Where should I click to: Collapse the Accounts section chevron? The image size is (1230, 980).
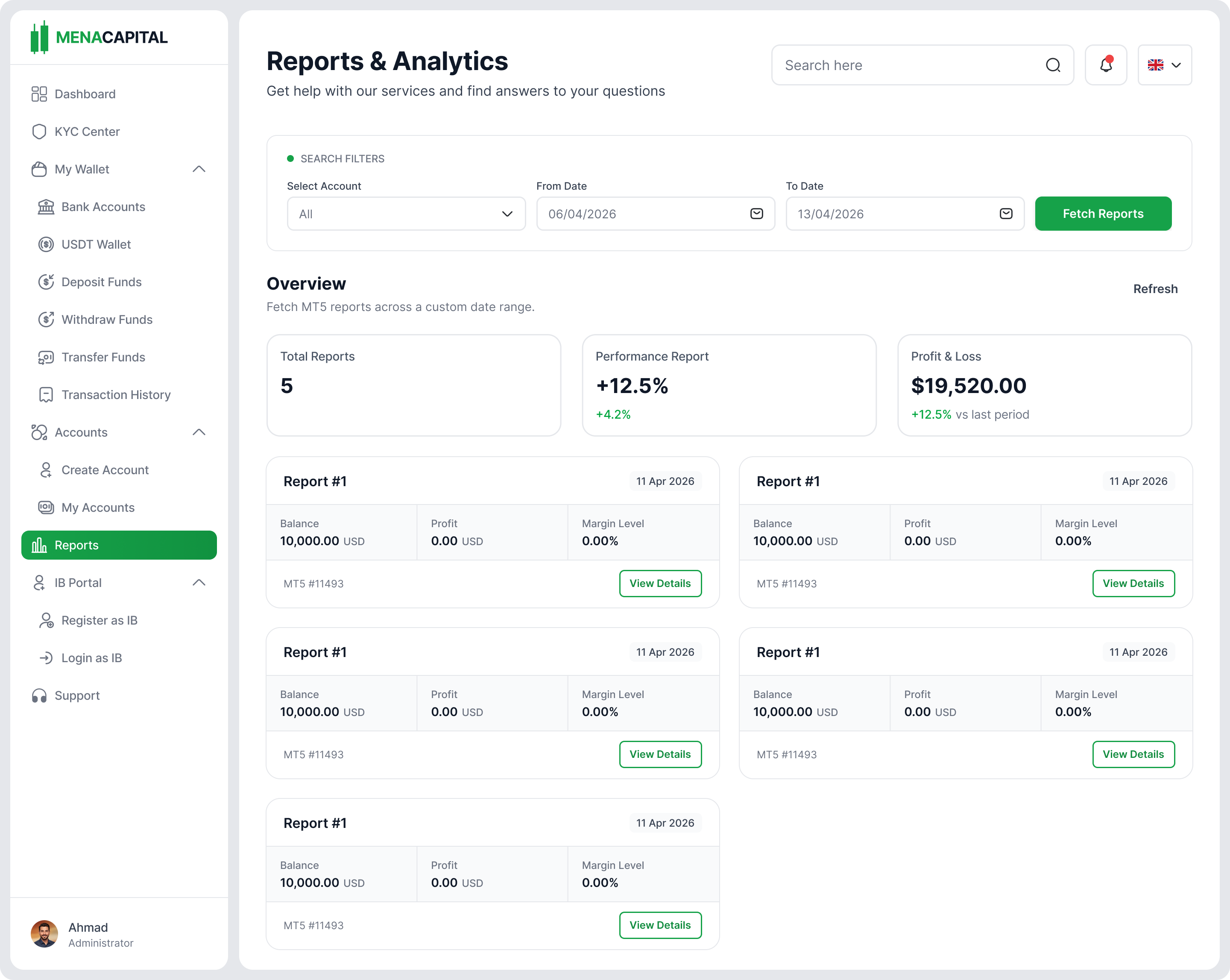coord(199,433)
